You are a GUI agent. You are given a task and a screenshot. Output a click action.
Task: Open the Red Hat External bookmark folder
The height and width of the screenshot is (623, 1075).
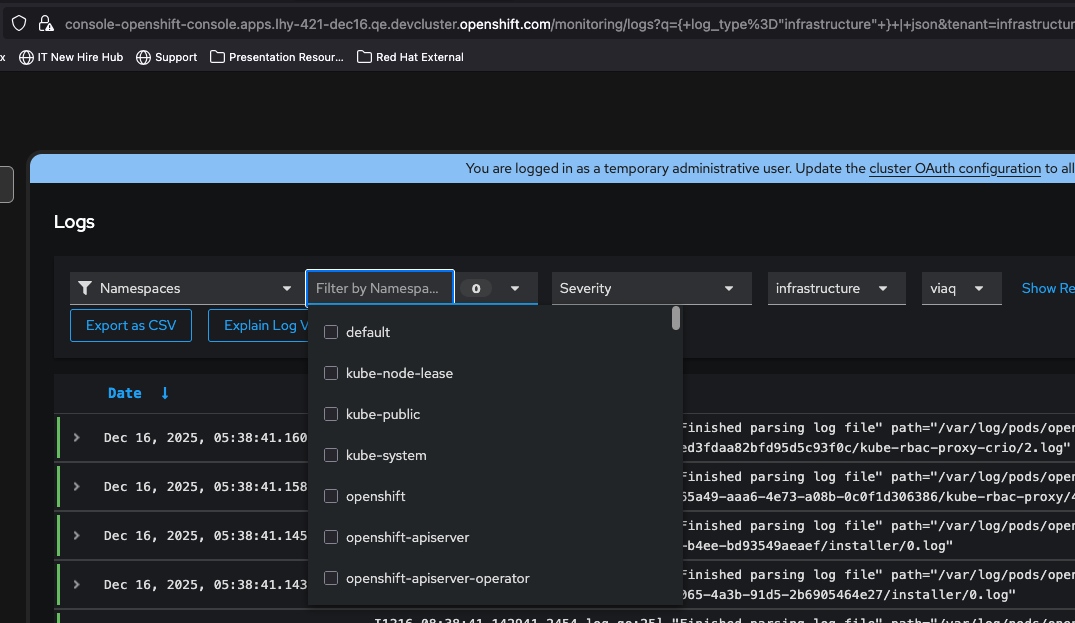pos(410,57)
